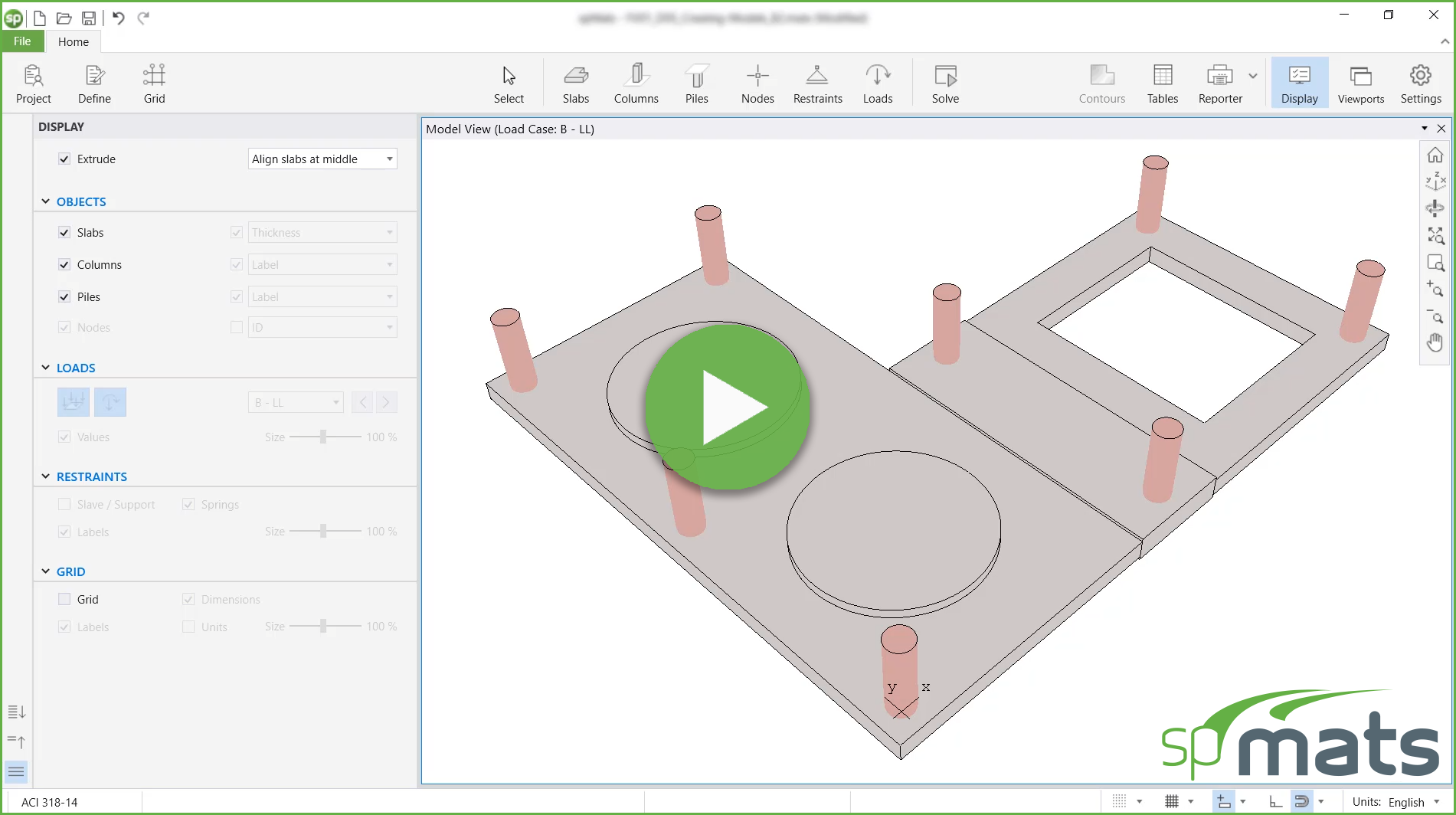Open the Align slabs at middle dropdown

322,159
